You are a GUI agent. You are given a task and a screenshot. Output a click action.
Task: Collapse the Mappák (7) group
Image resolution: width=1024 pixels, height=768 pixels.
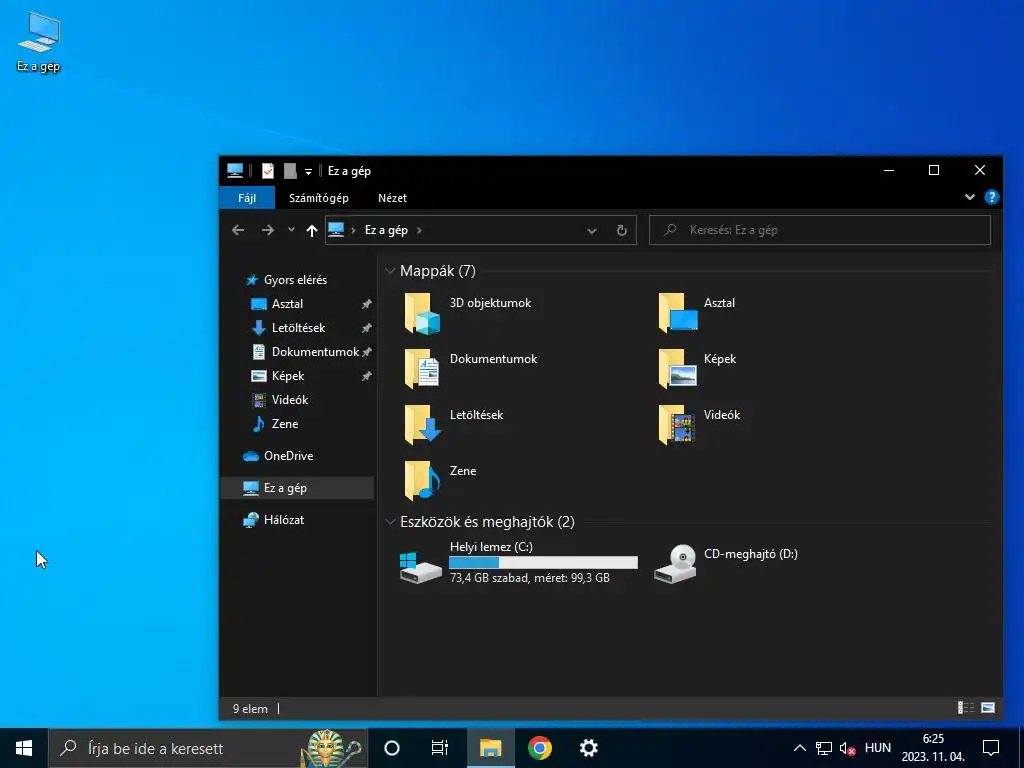[x=390, y=271]
